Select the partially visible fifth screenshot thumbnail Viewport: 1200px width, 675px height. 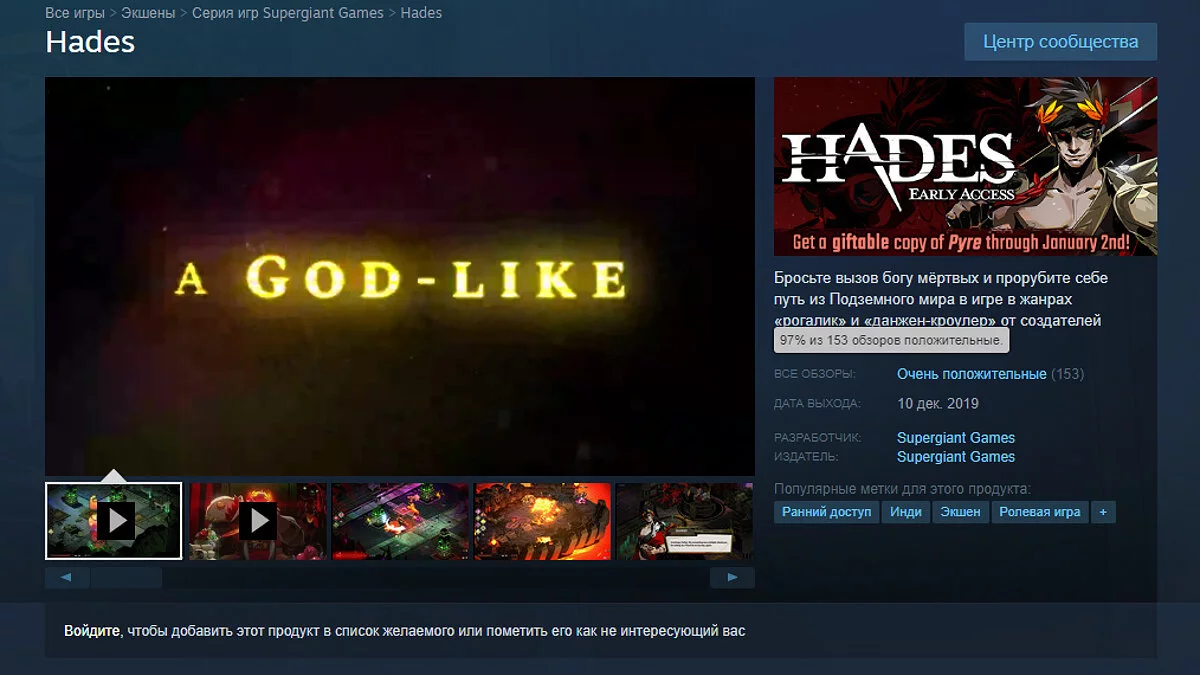click(685, 521)
